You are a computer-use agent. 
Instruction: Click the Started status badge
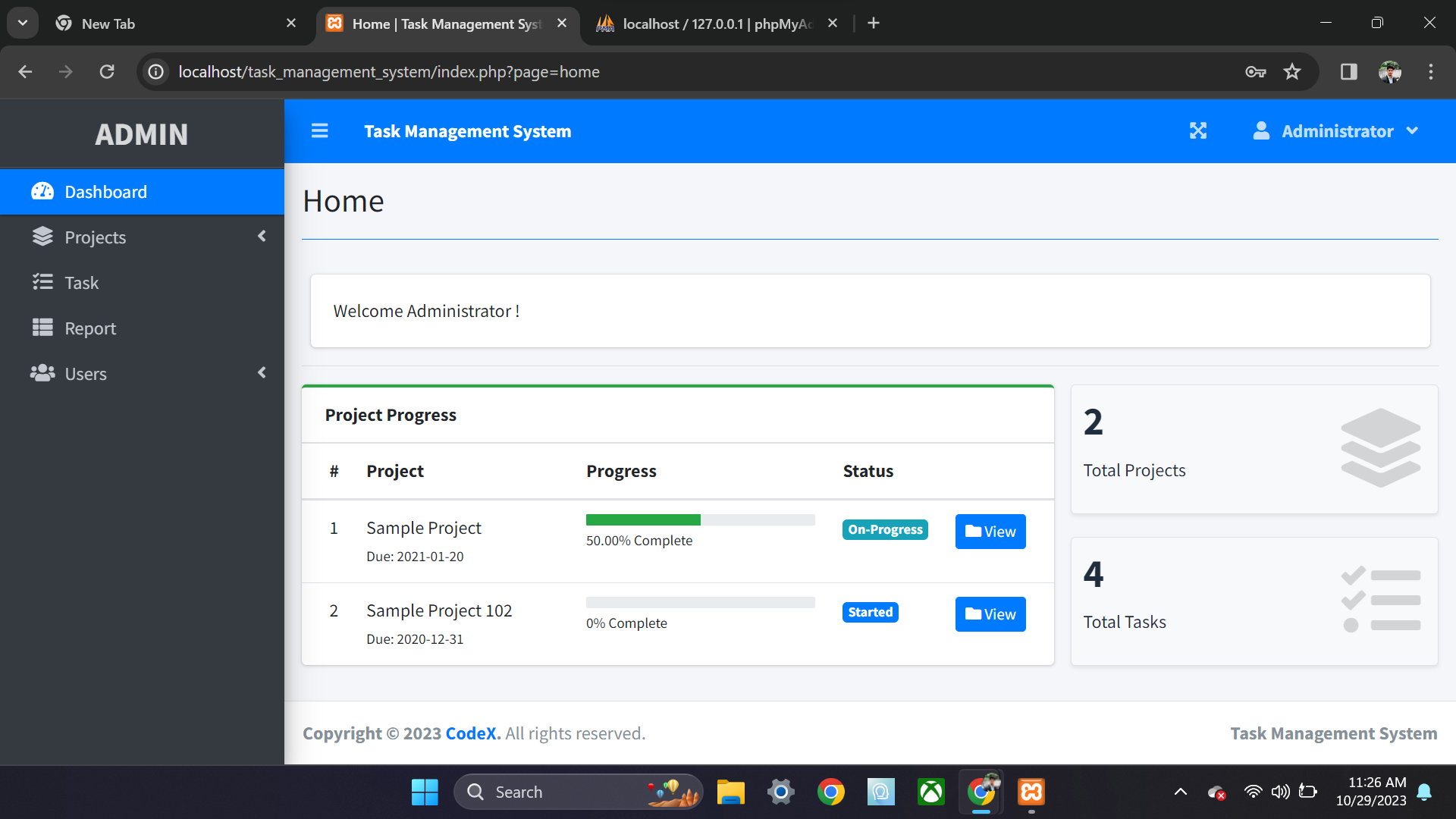pos(870,612)
